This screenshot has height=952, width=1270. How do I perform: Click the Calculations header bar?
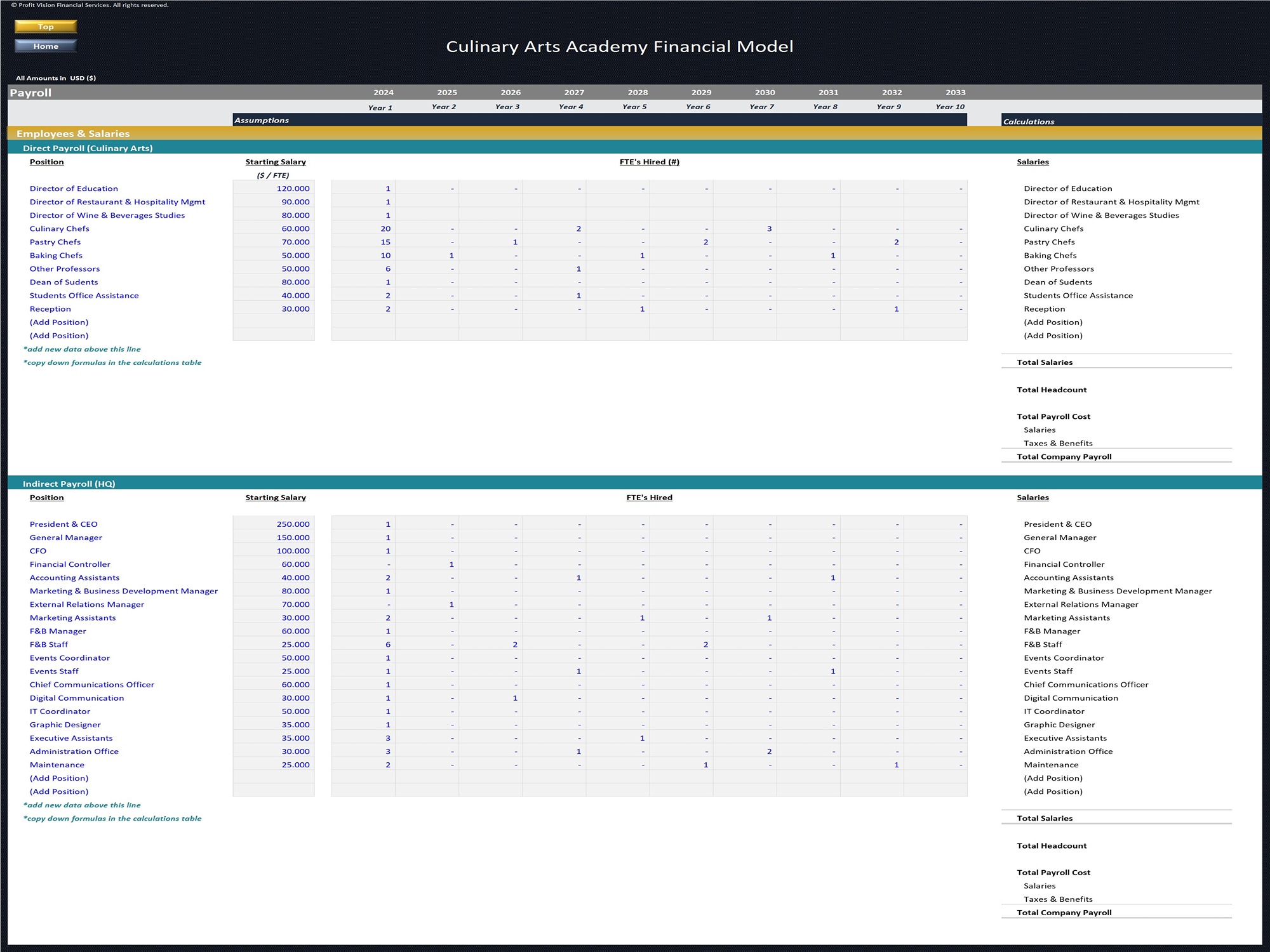[1132, 121]
